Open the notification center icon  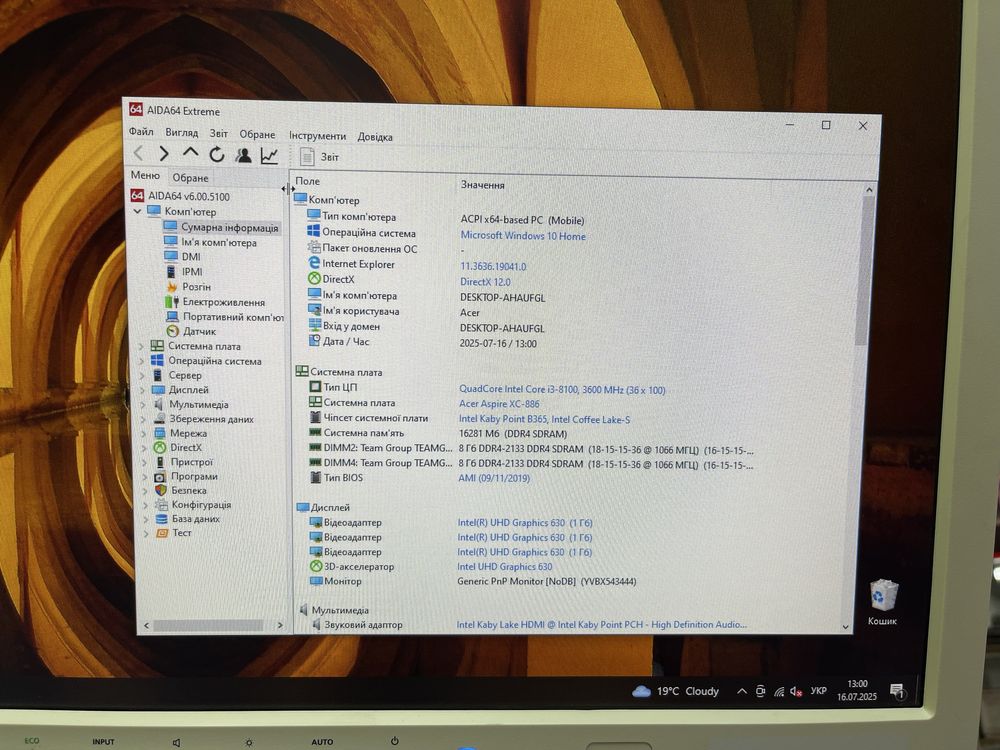(897, 691)
